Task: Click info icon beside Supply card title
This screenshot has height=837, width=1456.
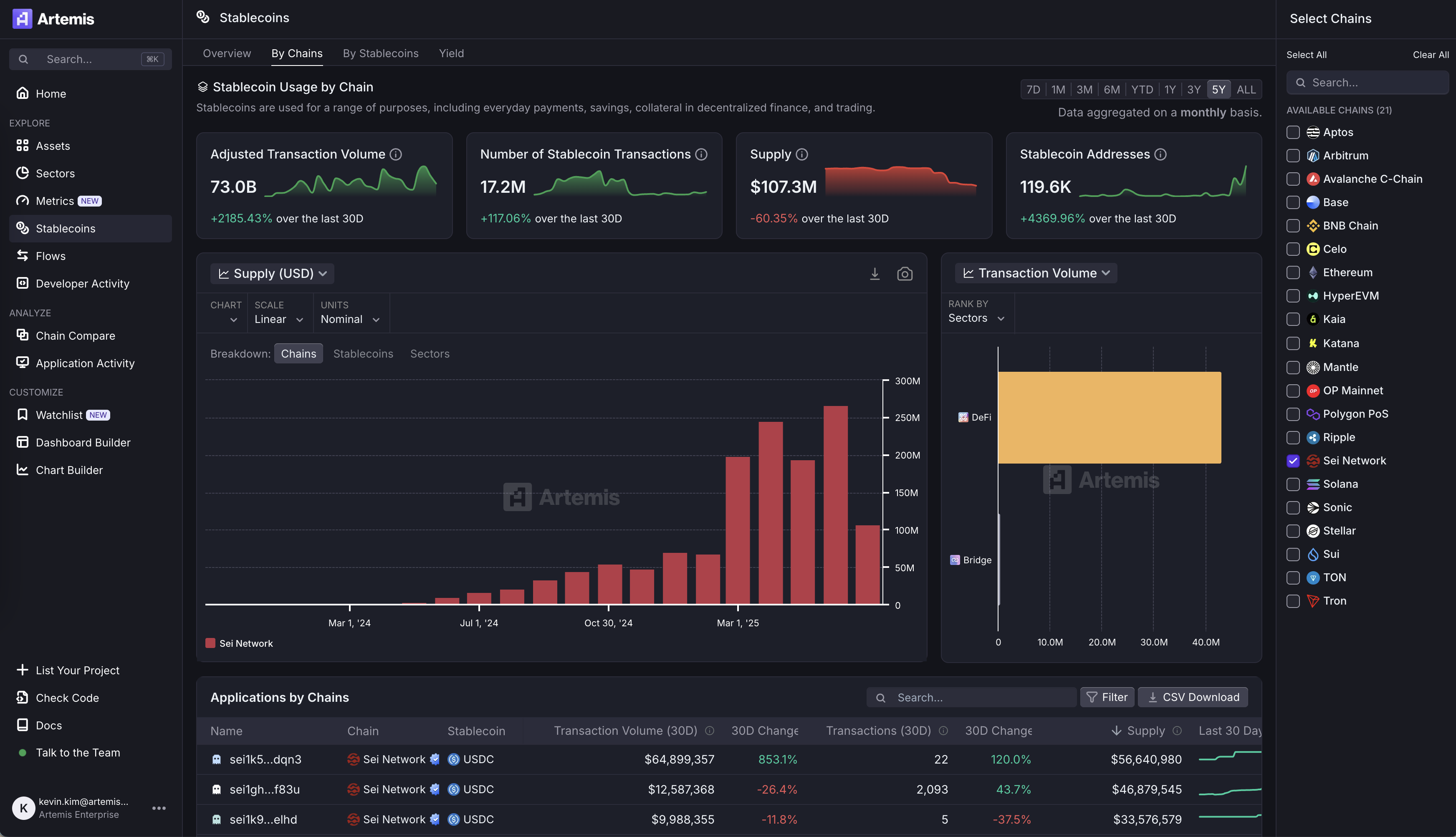Action: tap(801, 154)
